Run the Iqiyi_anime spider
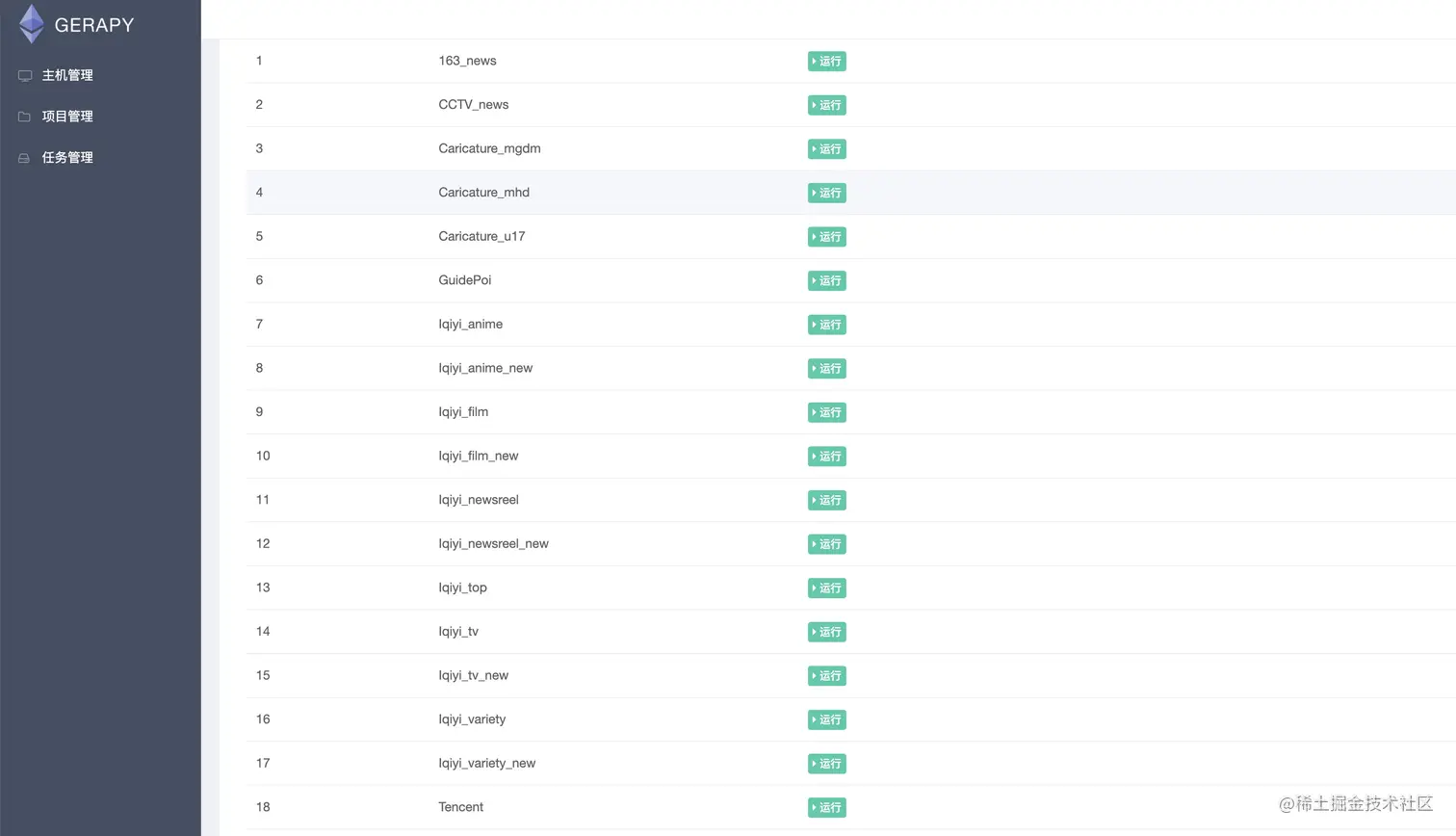 pos(827,325)
